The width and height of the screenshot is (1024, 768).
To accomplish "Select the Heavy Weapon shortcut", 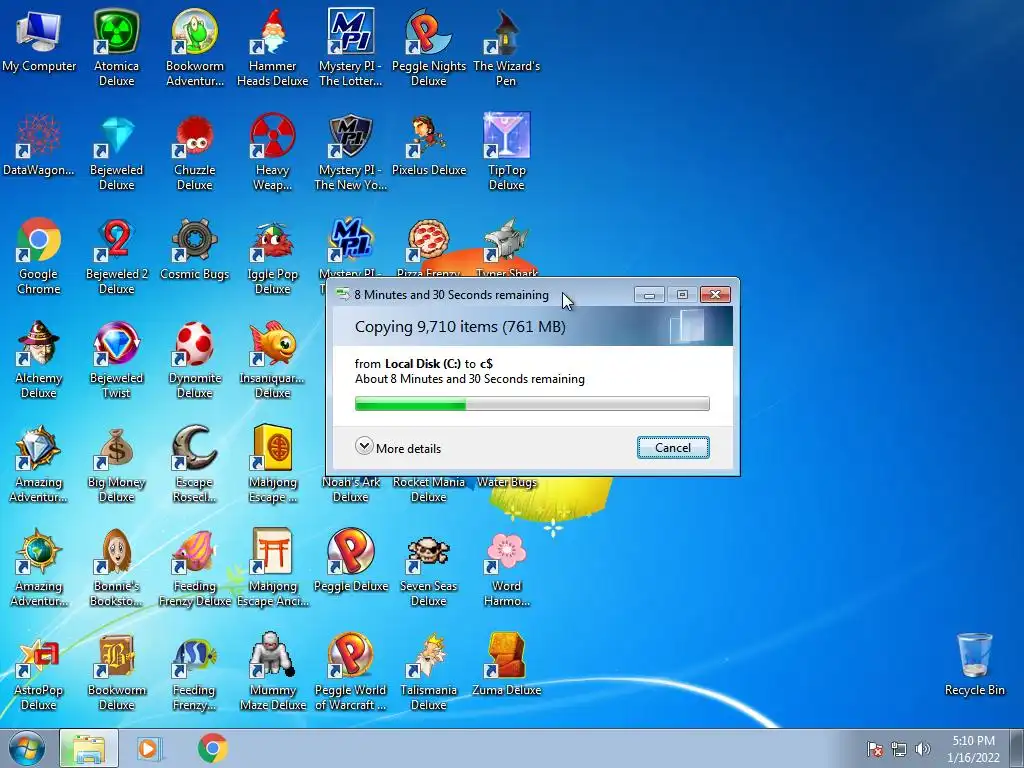I will click(272, 152).
